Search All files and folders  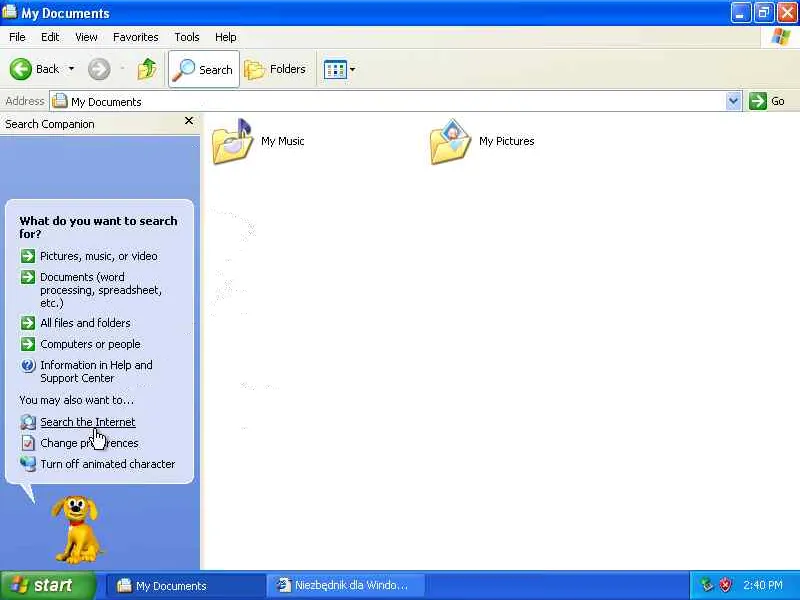click(x=85, y=323)
